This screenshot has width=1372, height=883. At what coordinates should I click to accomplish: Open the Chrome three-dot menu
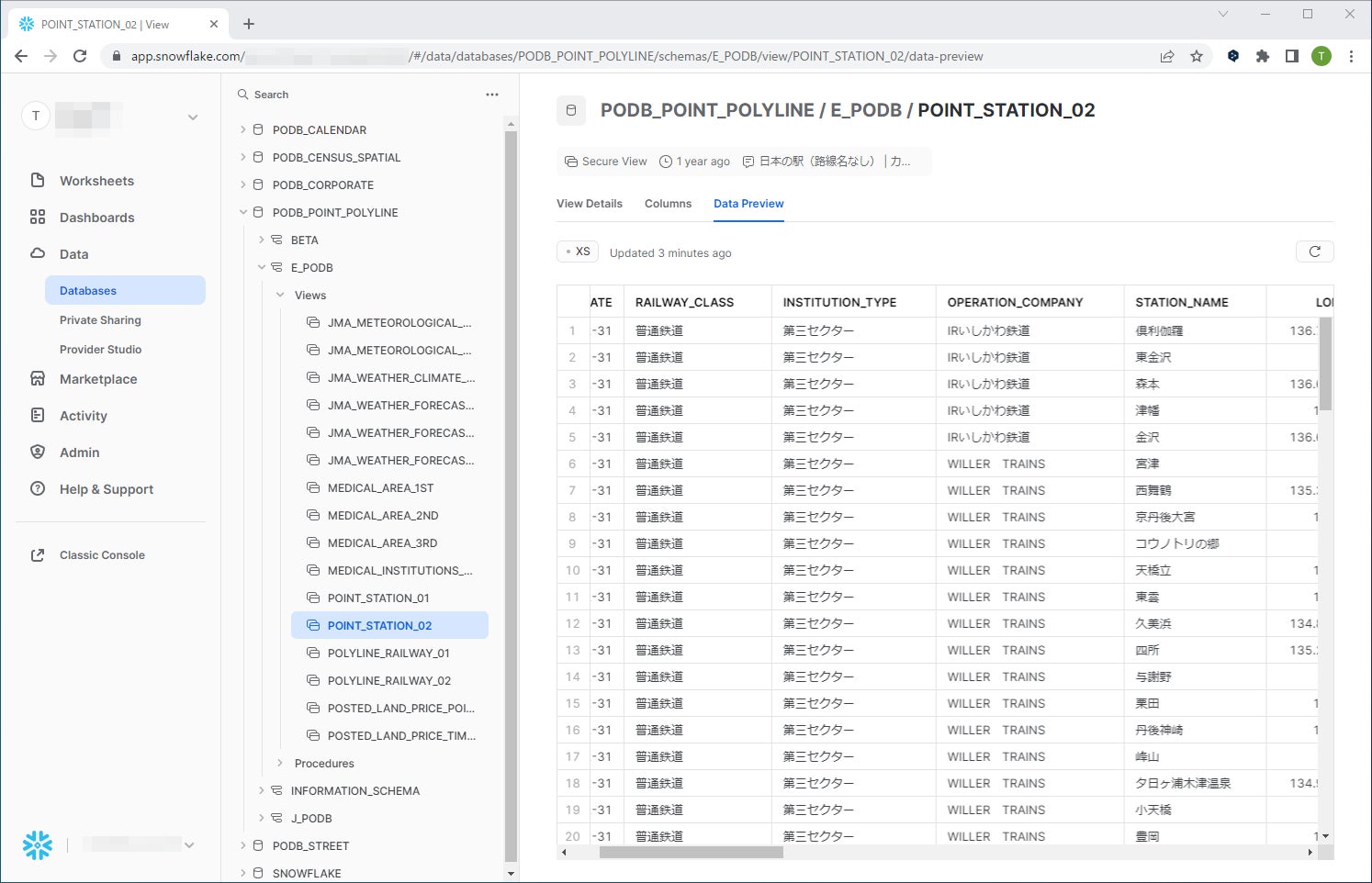tap(1351, 56)
